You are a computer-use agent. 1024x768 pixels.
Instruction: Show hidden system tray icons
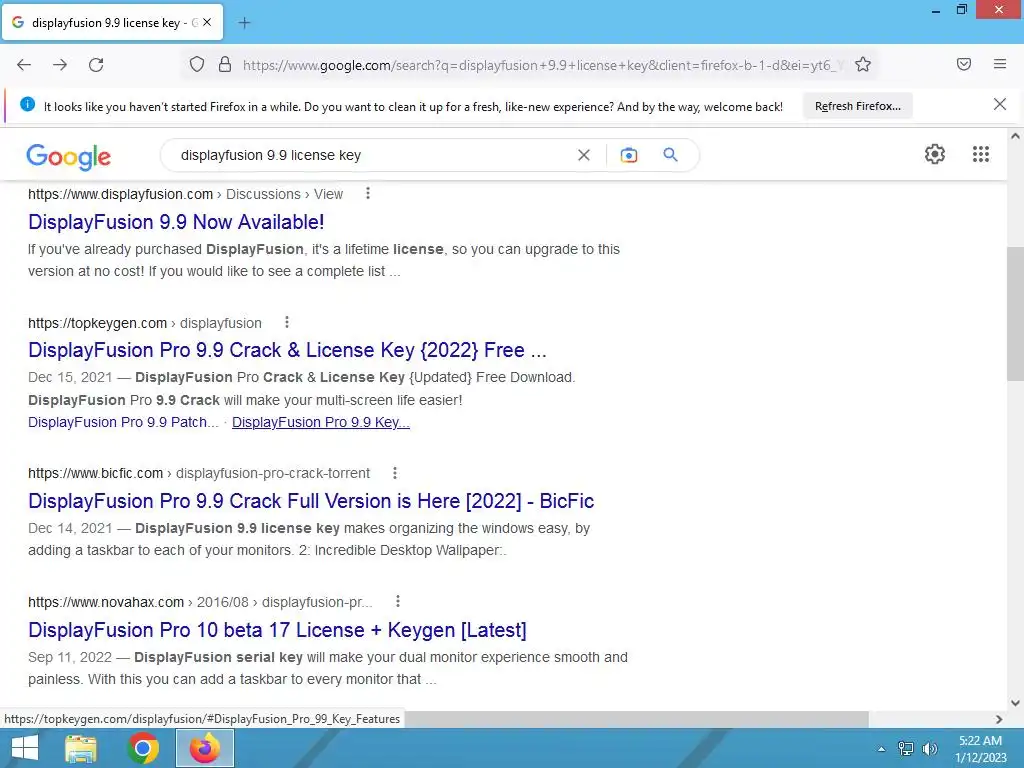[882, 749]
